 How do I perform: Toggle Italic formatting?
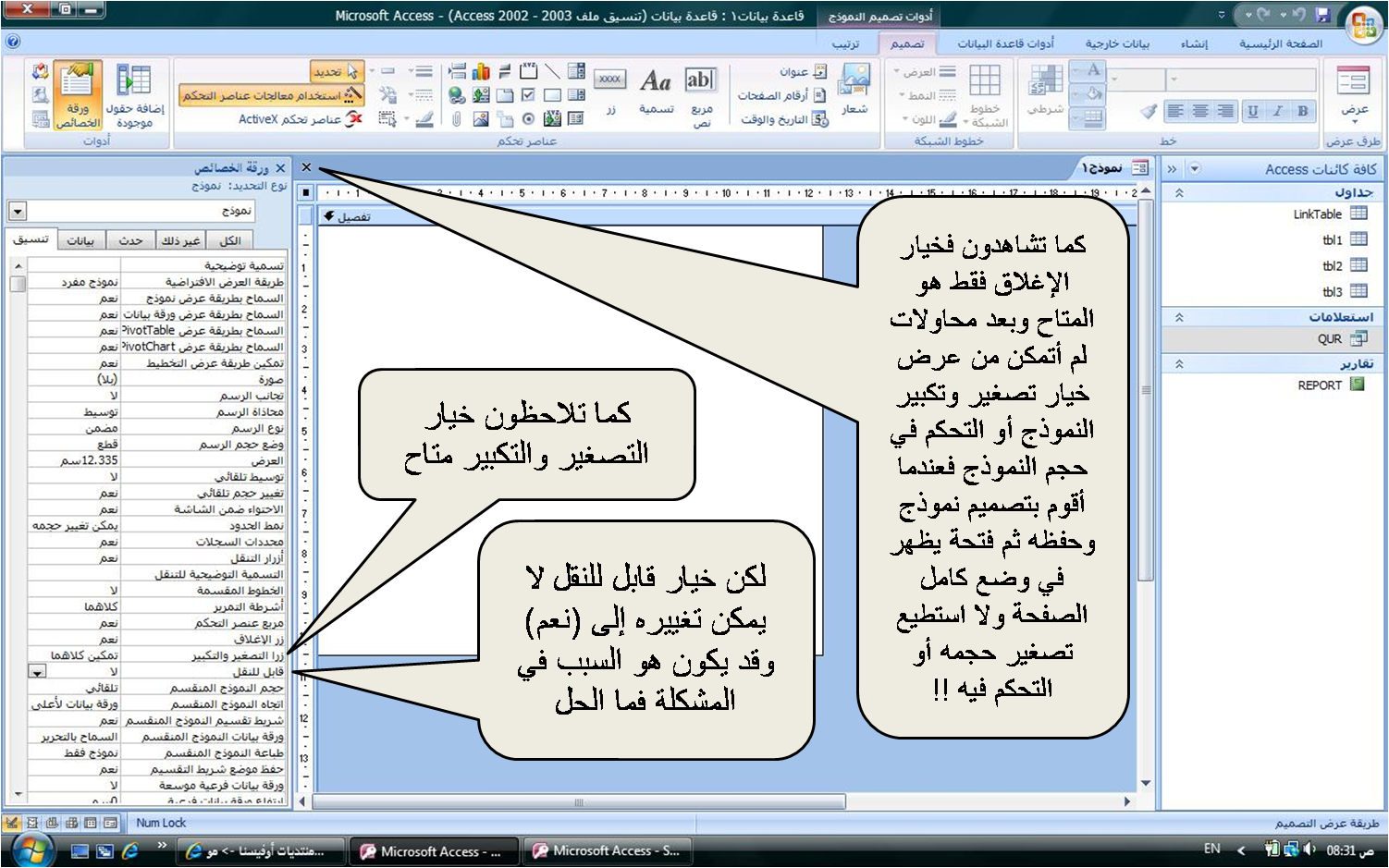tap(1278, 111)
